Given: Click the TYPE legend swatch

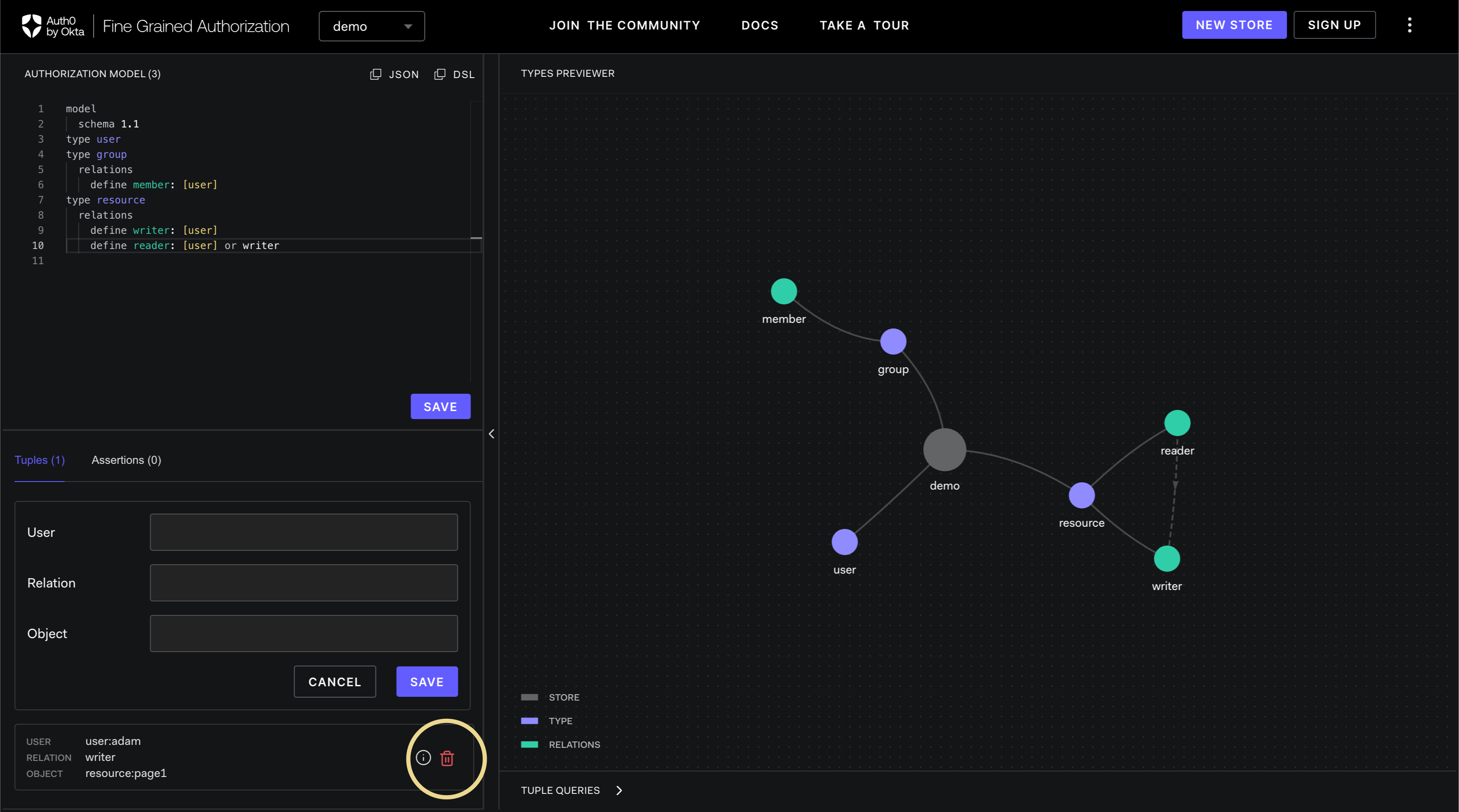Looking at the screenshot, I should pyautogui.click(x=529, y=721).
